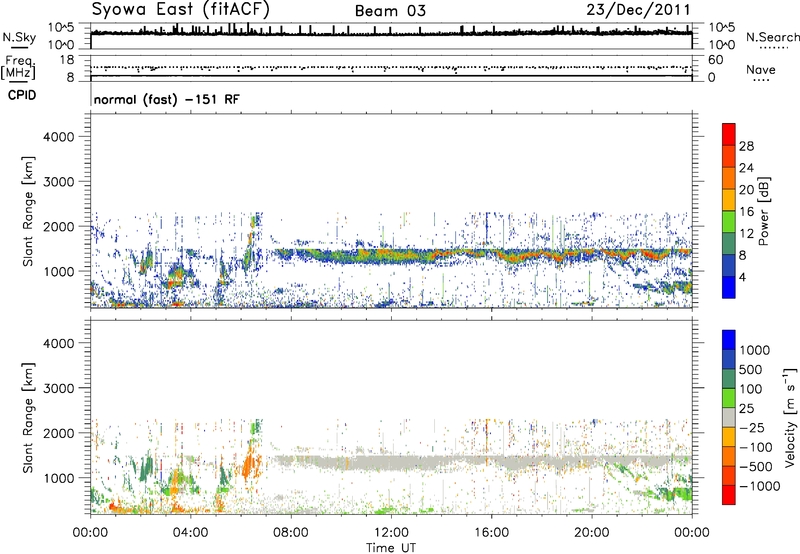Click the '28' tick on the power colorbar
This screenshot has height=554, width=800.
click(x=746, y=146)
